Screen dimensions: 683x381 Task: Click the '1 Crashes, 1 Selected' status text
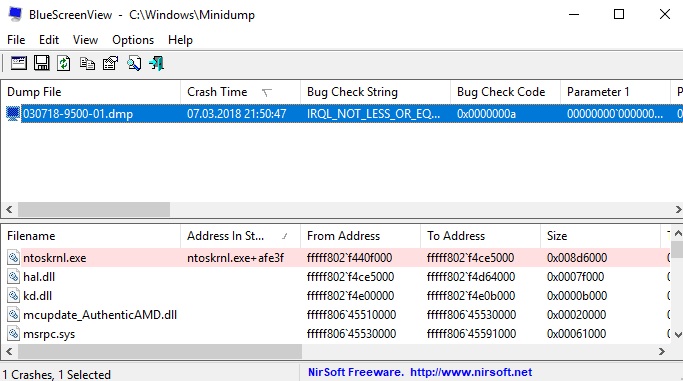tap(57, 374)
